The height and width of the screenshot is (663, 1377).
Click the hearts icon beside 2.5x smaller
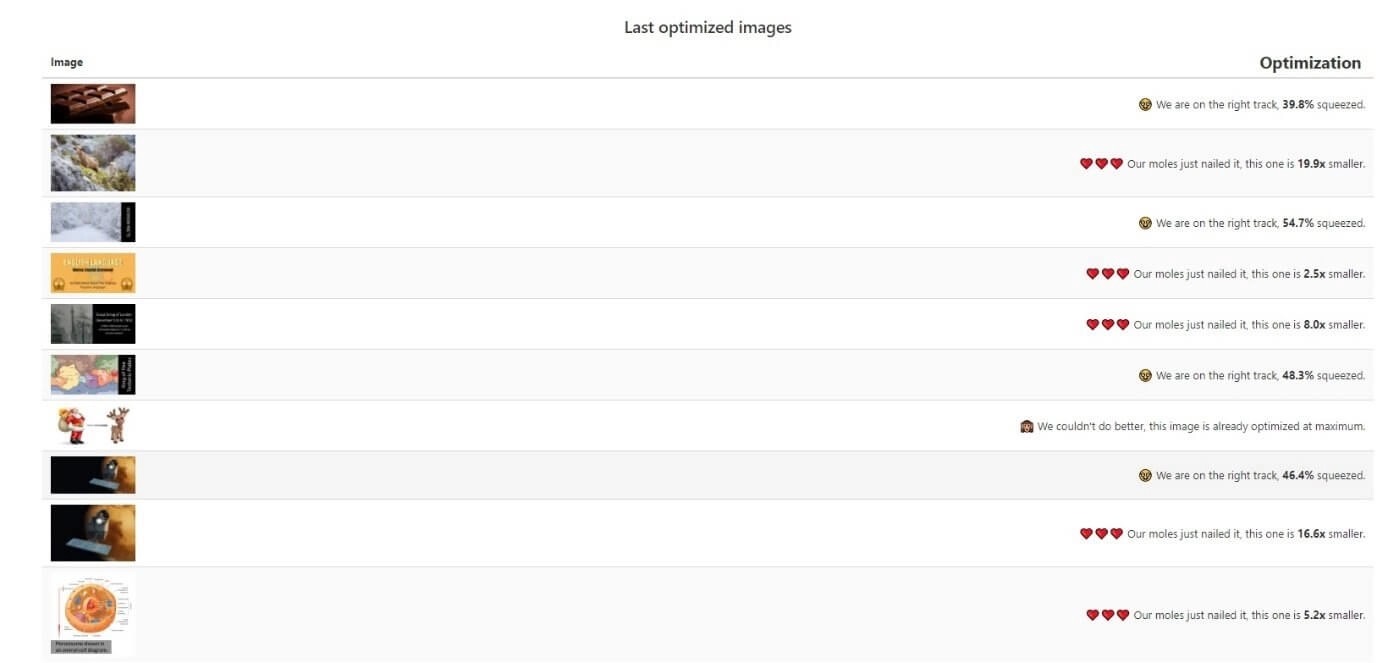click(1107, 274)
